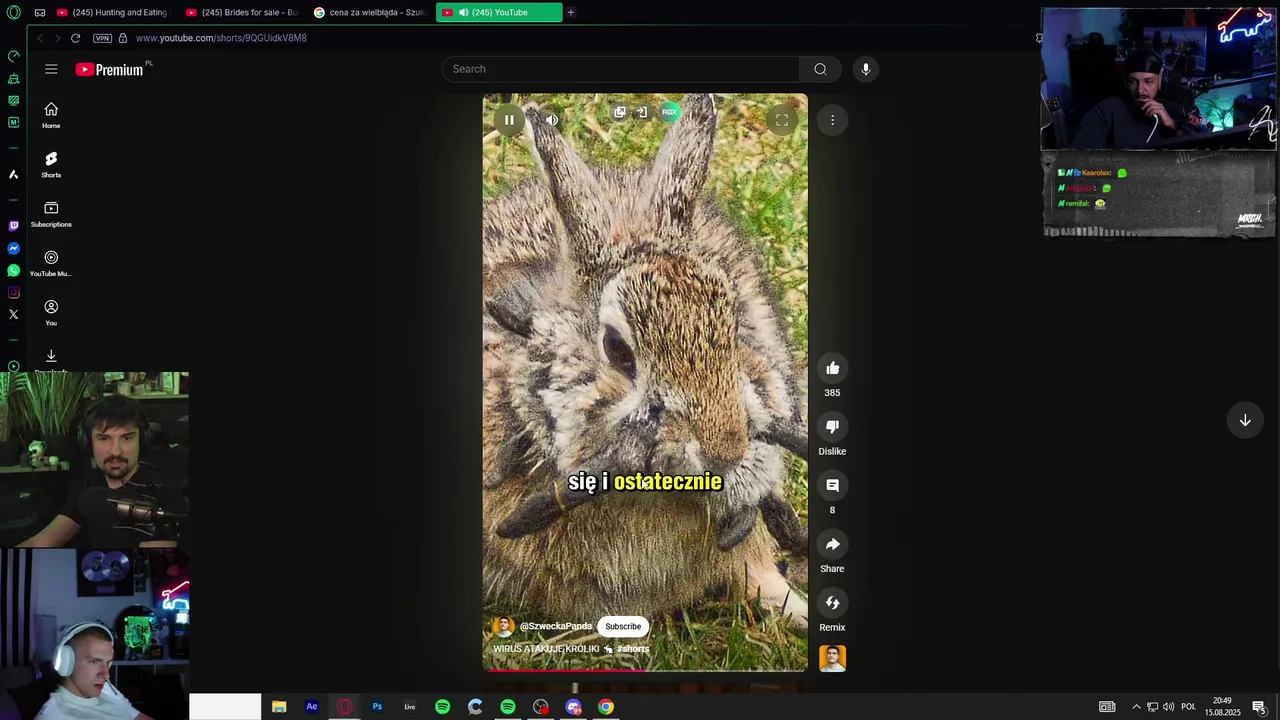The image size is (1280, 720).
Task: Seek using the red progress bar
Action: 645,670
